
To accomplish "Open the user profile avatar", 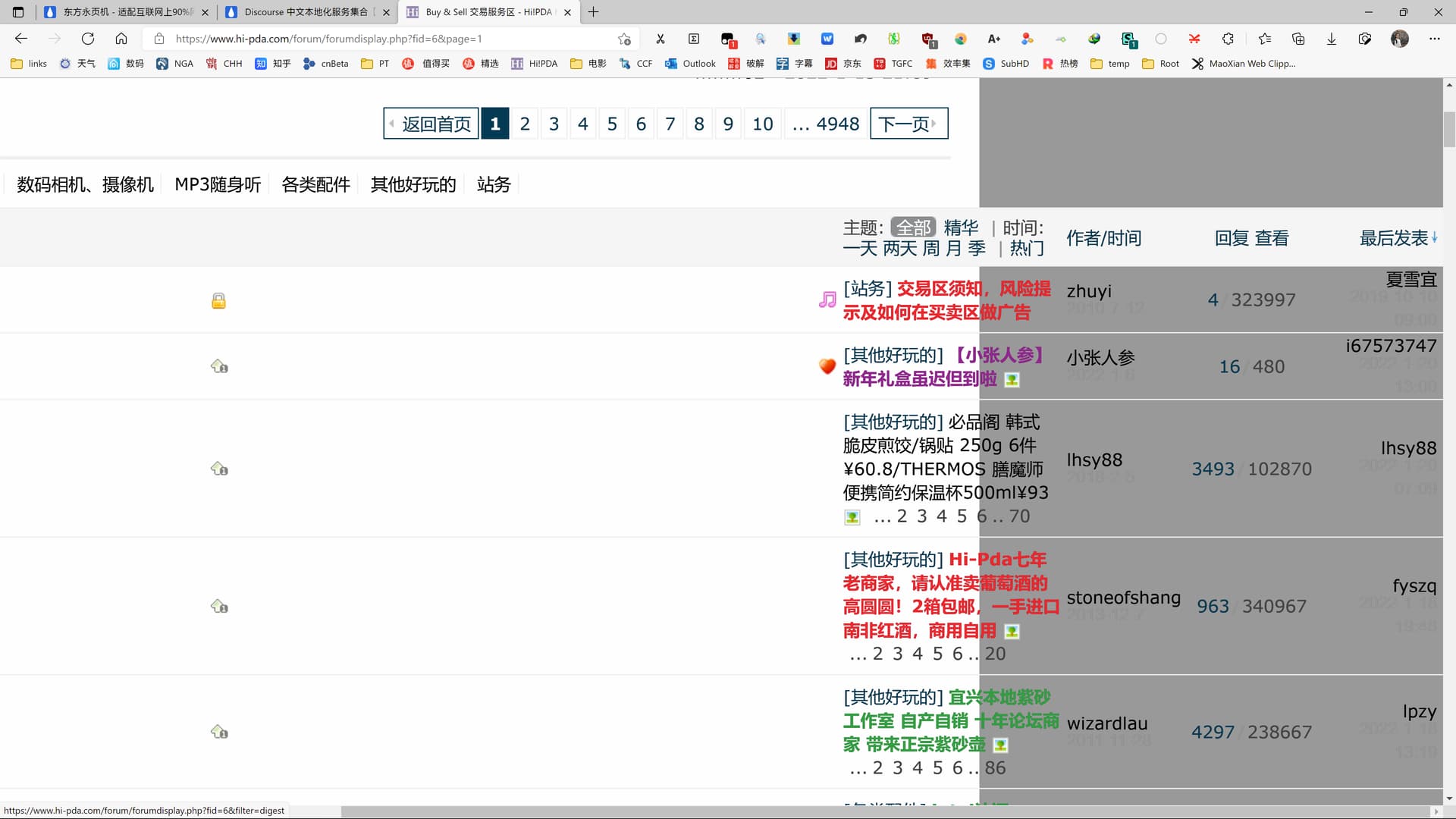I will pos(1399,39).
